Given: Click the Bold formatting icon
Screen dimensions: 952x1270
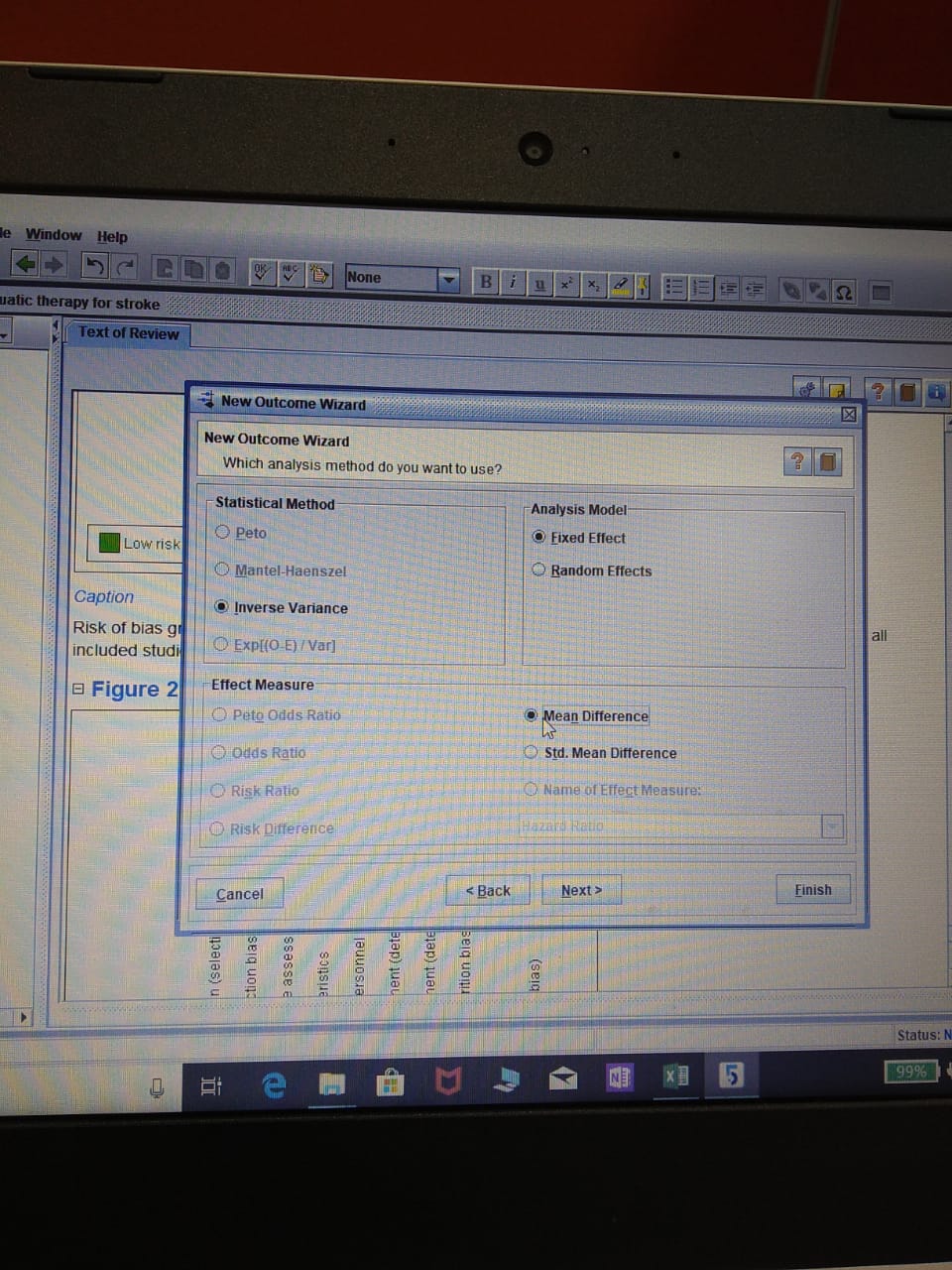Looking at the screenshot, I should (x=486, y=282).
